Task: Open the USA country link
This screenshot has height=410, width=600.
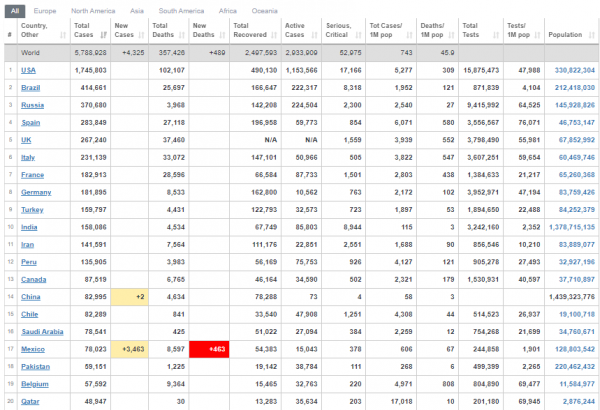Action: coord(28,70)
